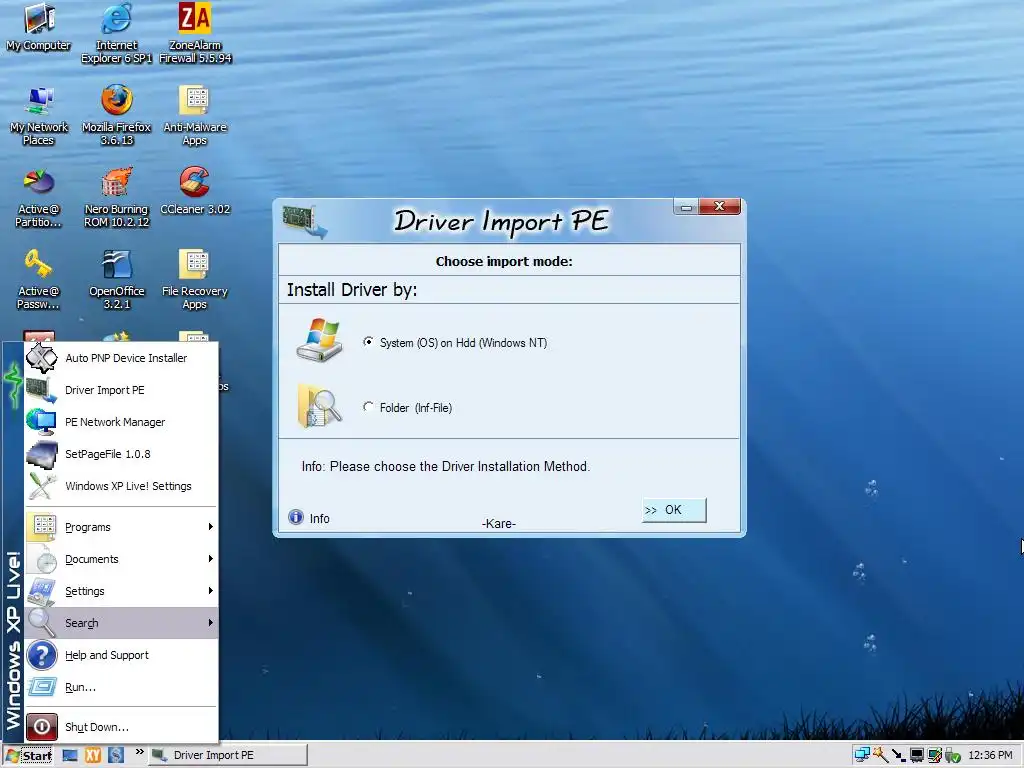Open Help and Support menu item
Viewport: 1024px width, 768px height.
[x=121, y=655]
